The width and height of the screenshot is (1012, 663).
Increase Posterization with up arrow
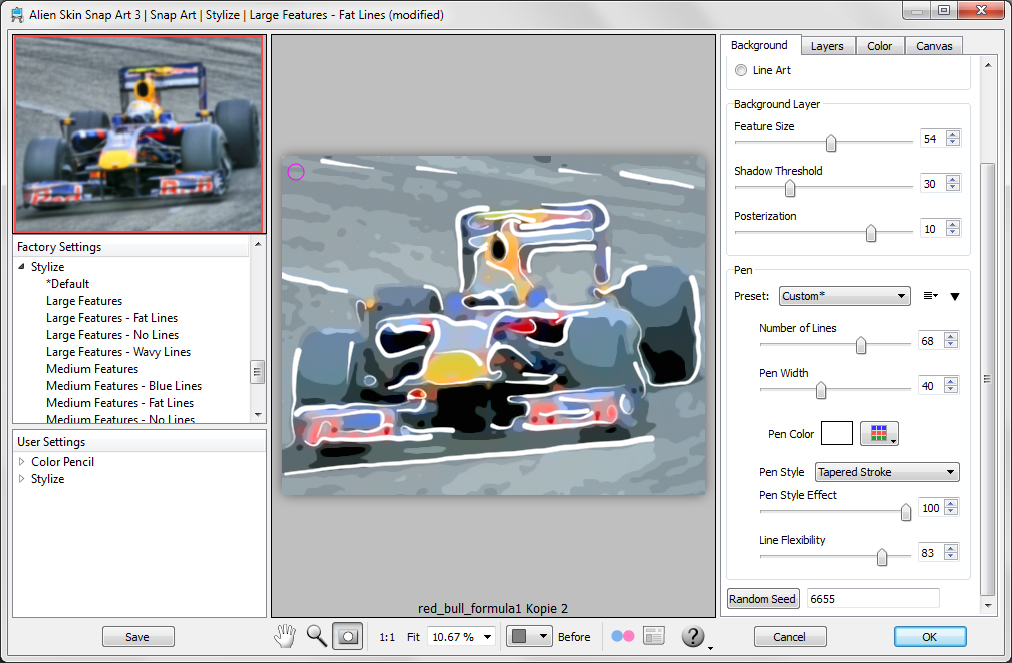953,224
